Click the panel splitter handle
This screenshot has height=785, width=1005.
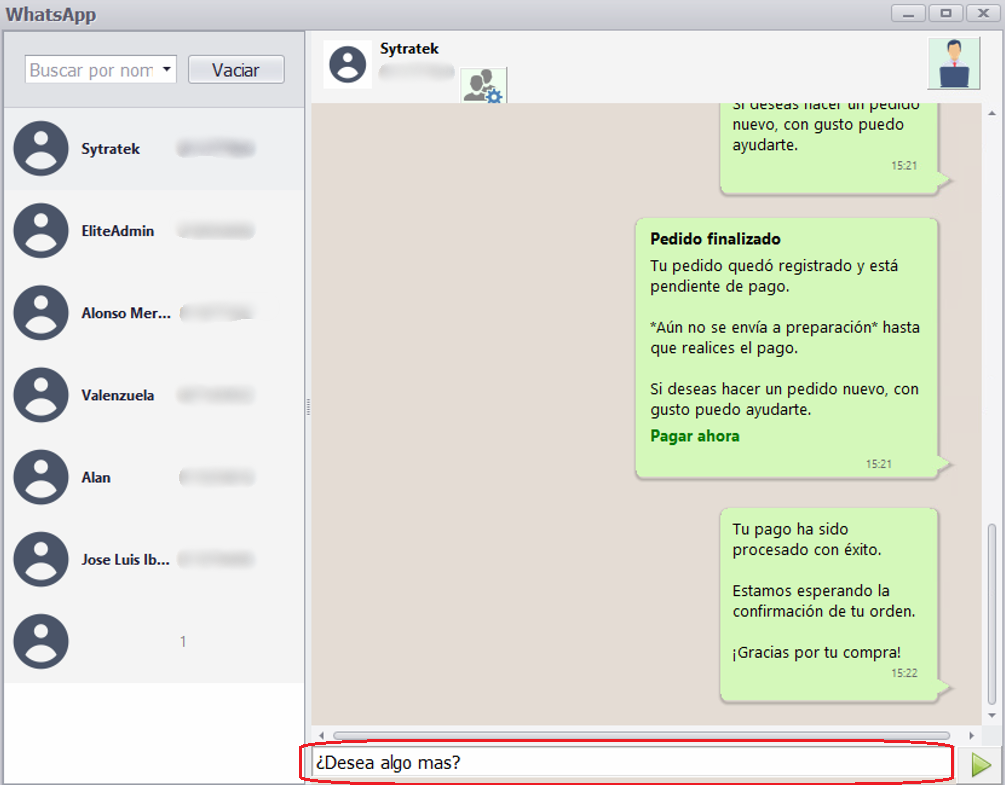308,407
